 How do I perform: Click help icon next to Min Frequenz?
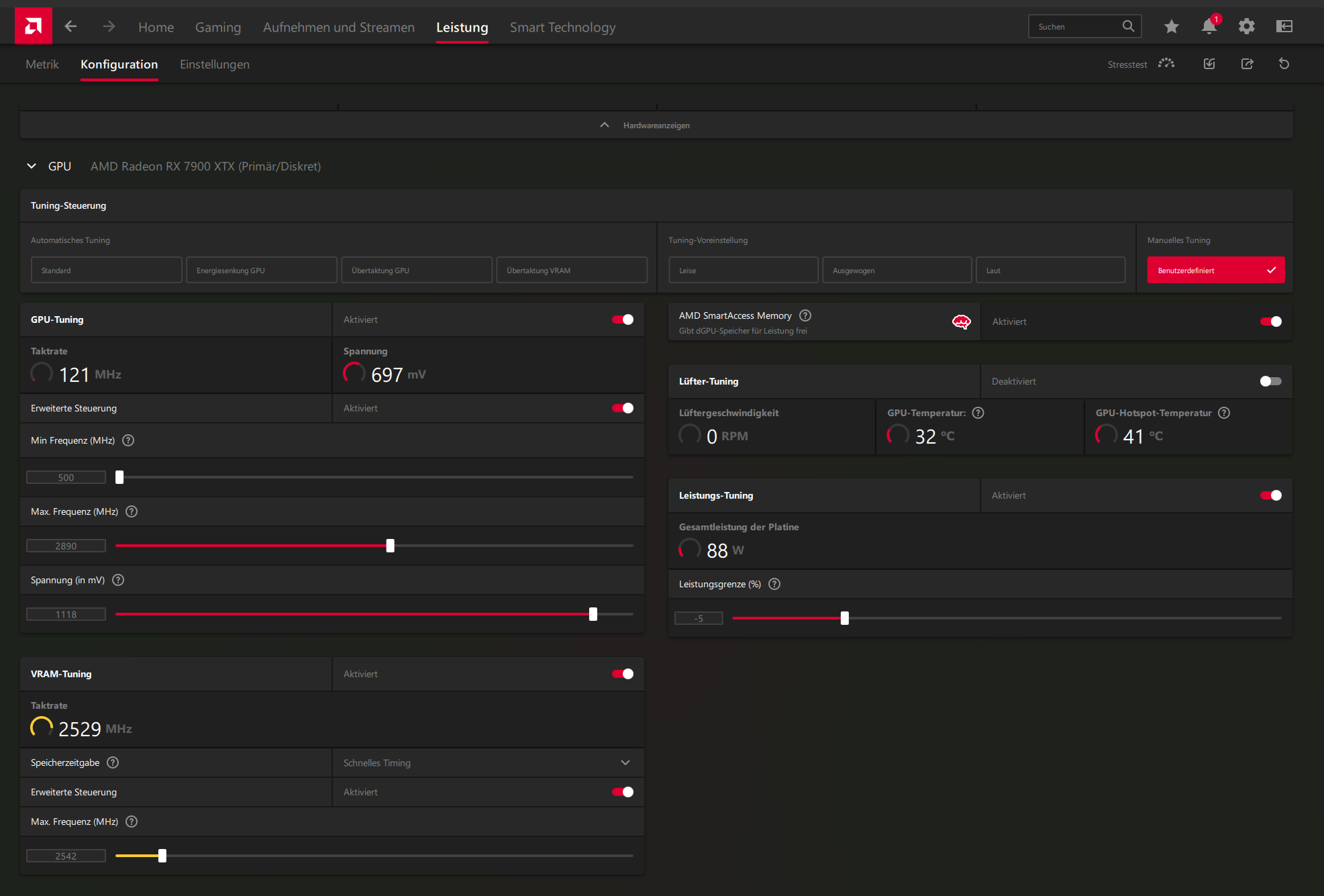[128, 440]
